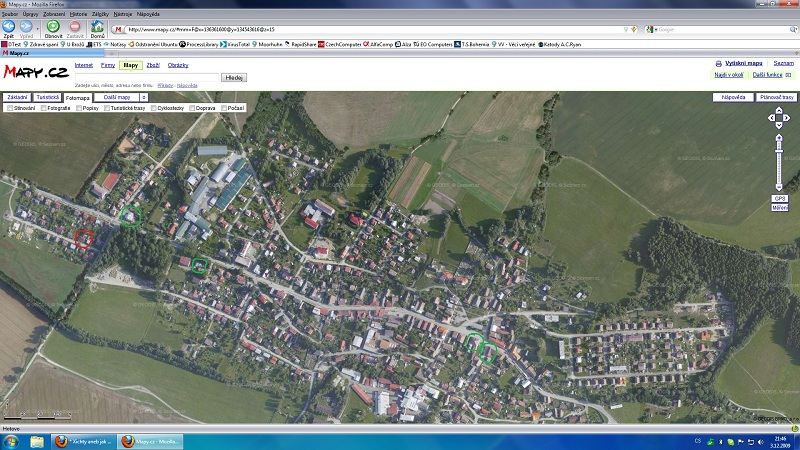Open the Soubor menu

(x=10, y=14)
